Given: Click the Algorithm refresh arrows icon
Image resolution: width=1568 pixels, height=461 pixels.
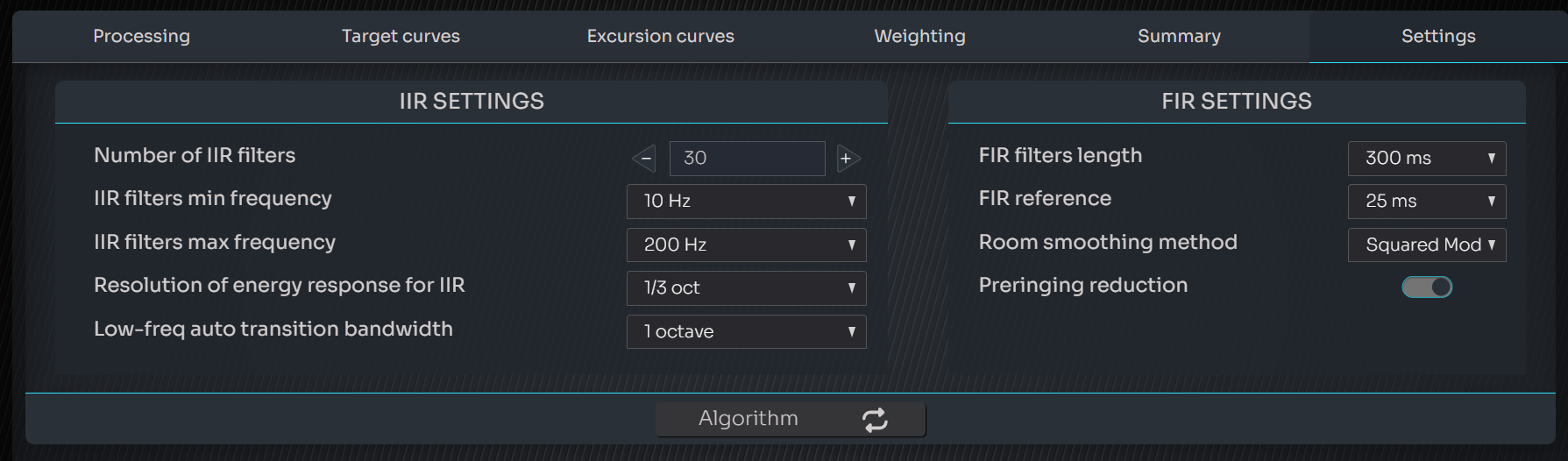Looking at the screenshot, I should (x=875, y=420).
